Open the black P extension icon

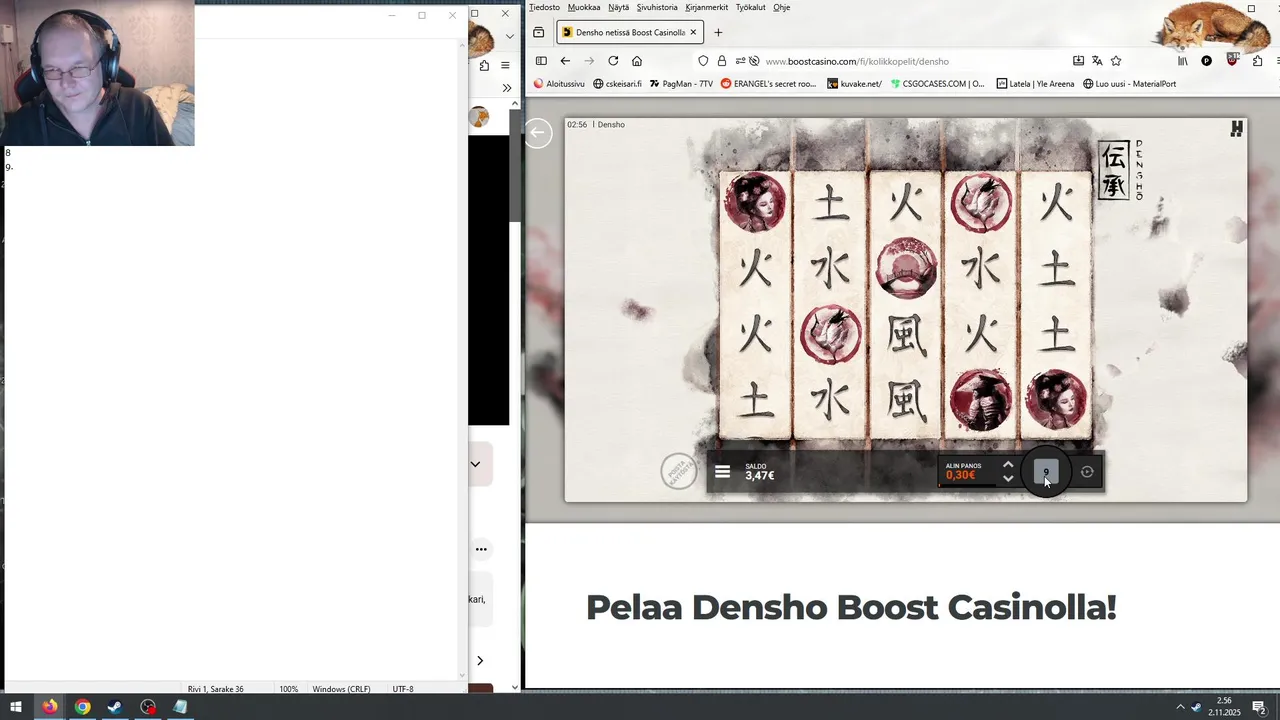[x=1206, y=61]
